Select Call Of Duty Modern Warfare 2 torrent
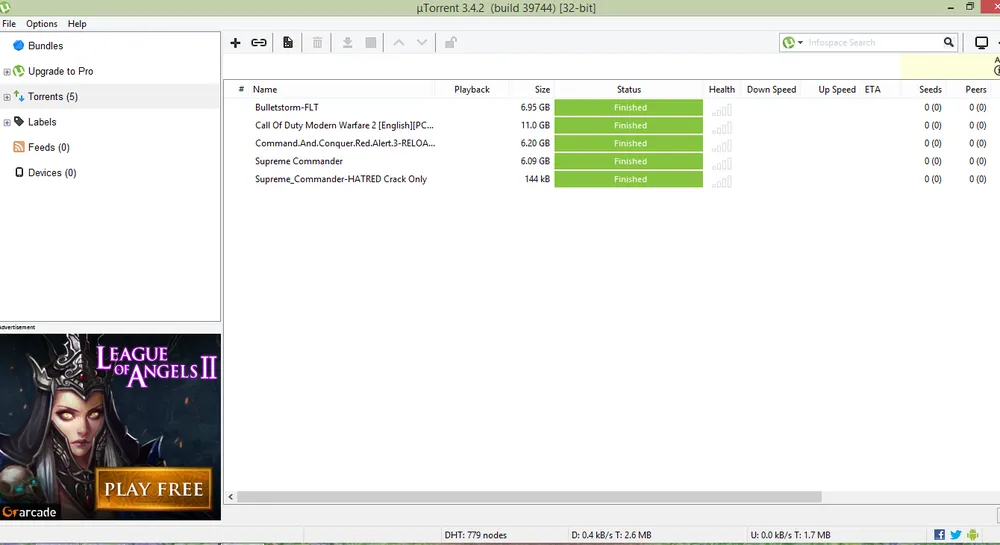Viewport: 1000px width, 545px height. point(344,126)
